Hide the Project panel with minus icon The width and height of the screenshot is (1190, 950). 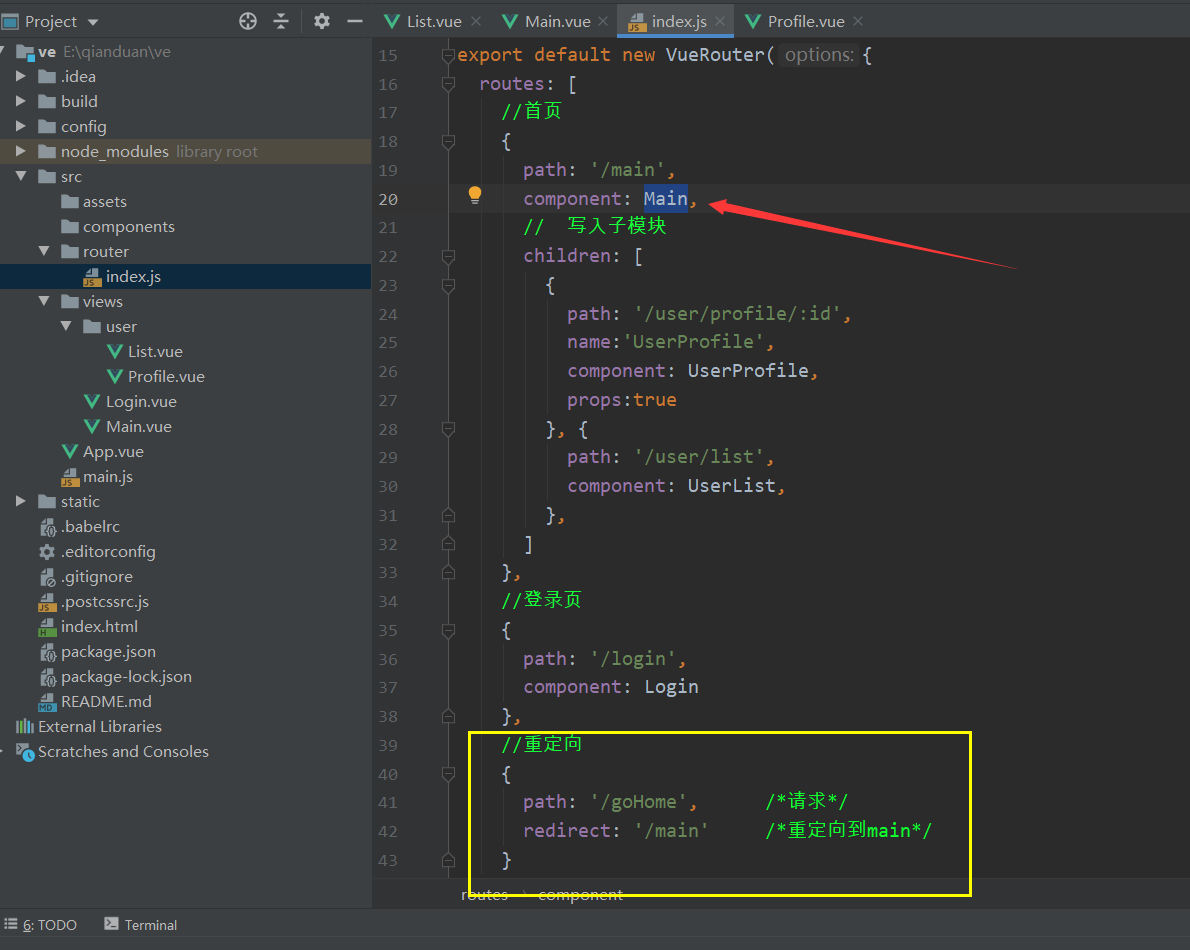(x=354, y=21)
